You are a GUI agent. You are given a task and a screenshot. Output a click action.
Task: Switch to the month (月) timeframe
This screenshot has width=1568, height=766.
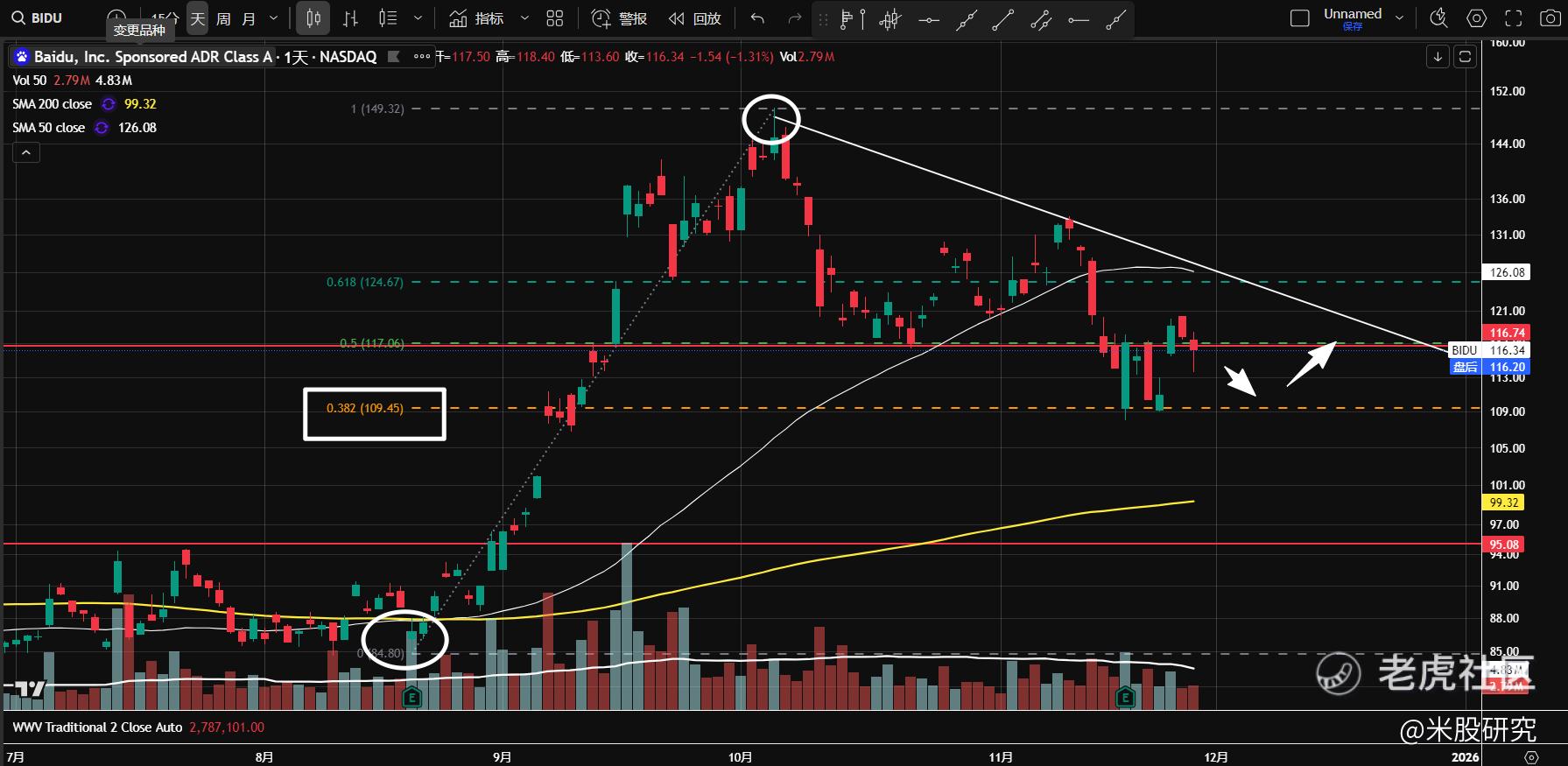click(249, 18)
